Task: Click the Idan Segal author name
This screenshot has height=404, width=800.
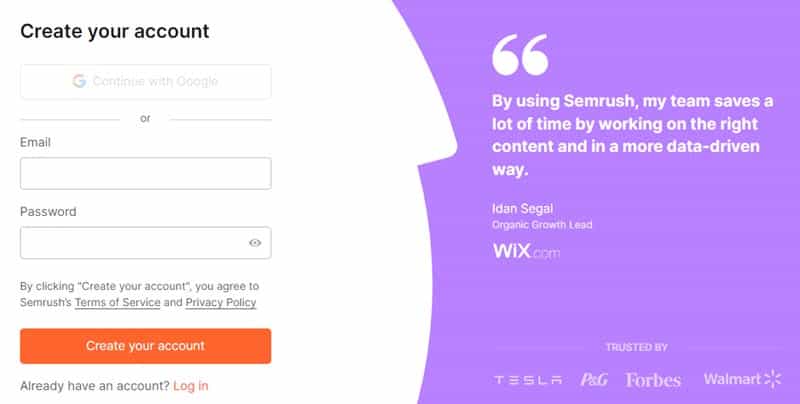Action: click(x=520, y=209)
